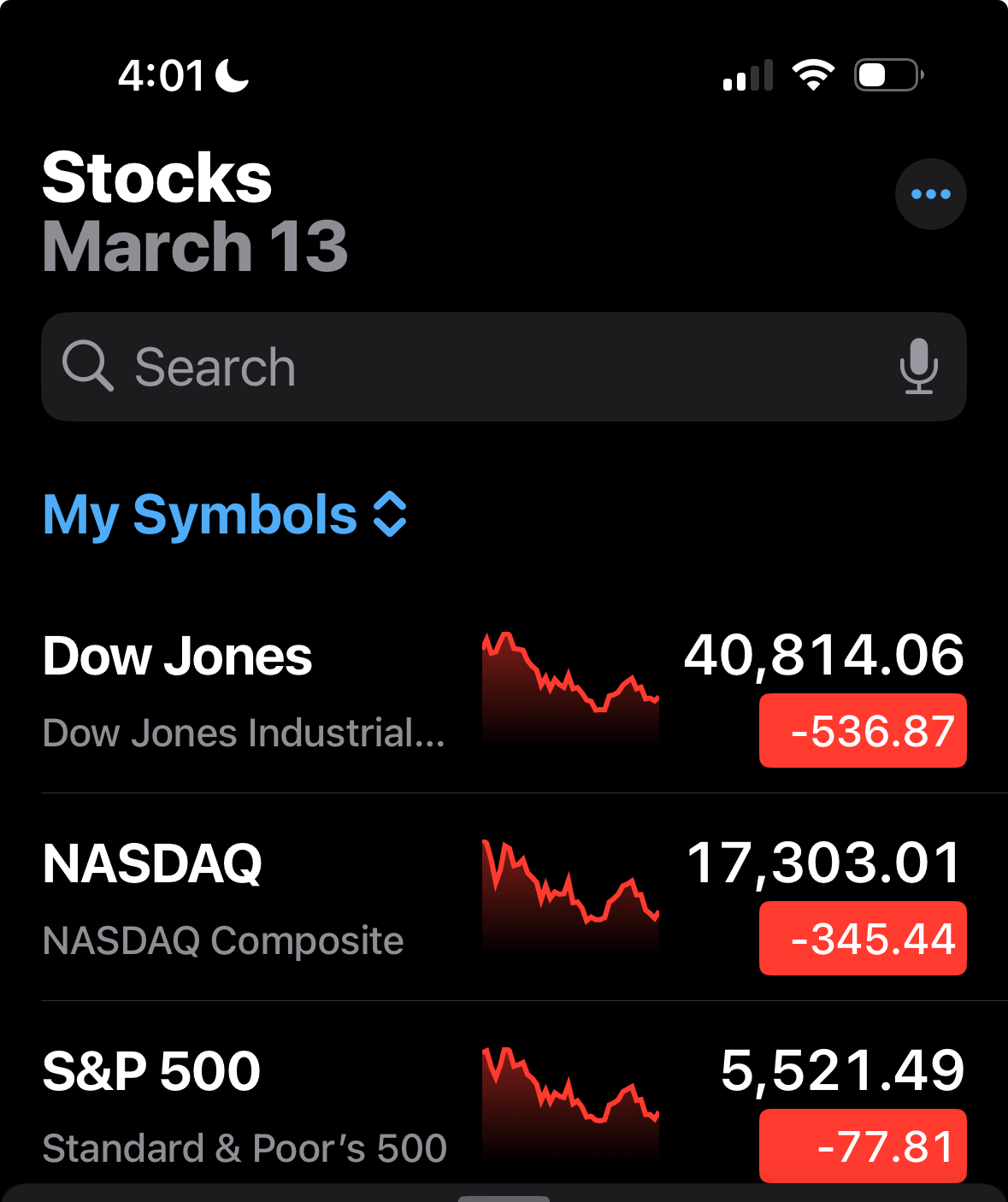This screenshot has width=1008, height=1202.
Task: Toggle S&P 500 change badge -77.81
Action: tap(863, 1146)
